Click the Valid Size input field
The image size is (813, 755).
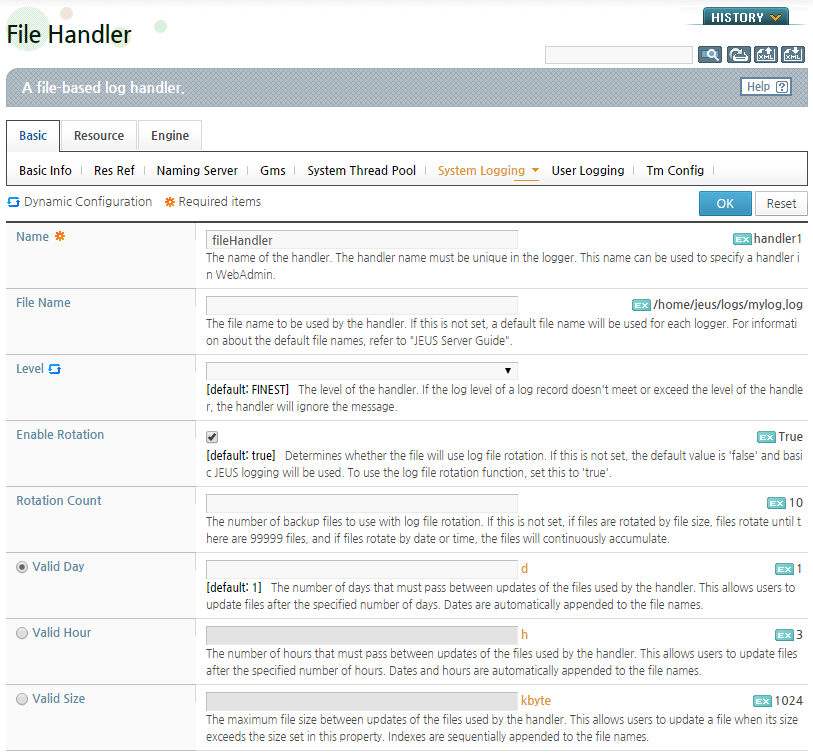[362, 701]
